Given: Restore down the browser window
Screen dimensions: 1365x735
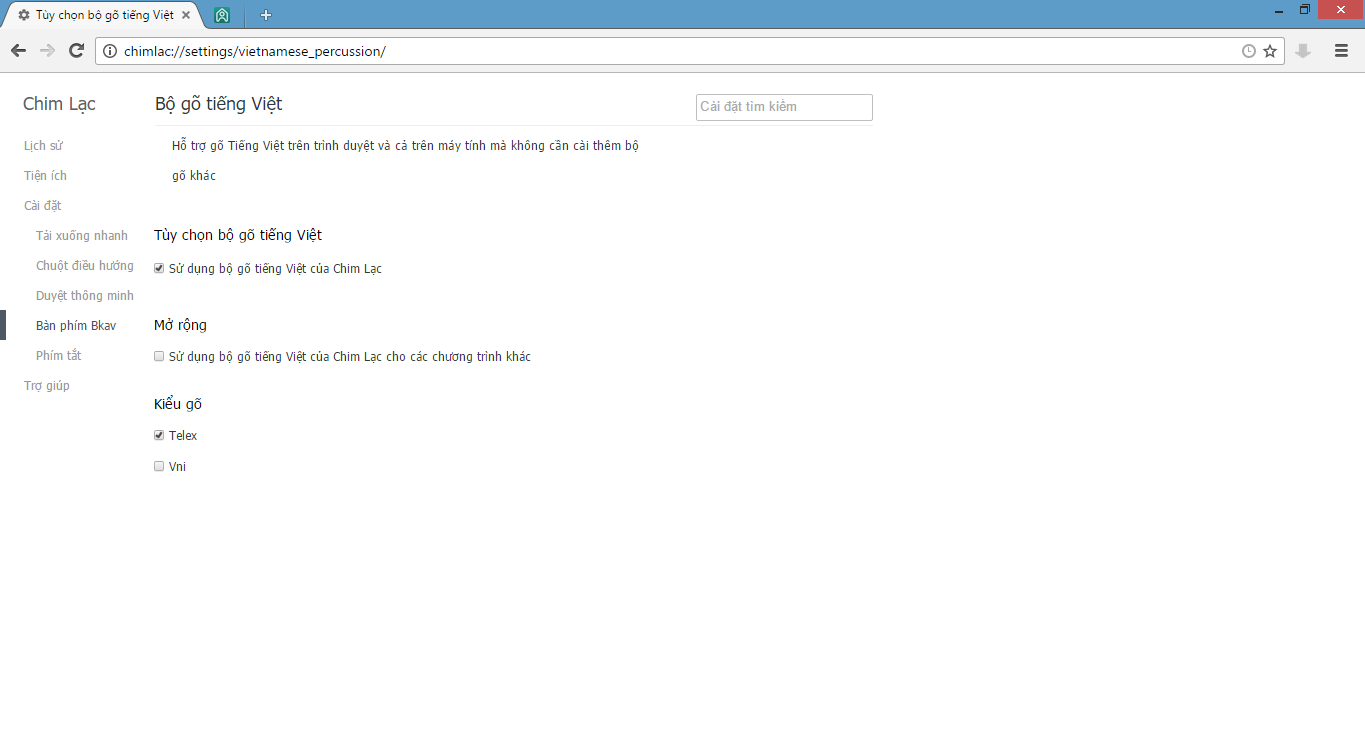Looking at the screenshot, I should tap(1305, 10).
